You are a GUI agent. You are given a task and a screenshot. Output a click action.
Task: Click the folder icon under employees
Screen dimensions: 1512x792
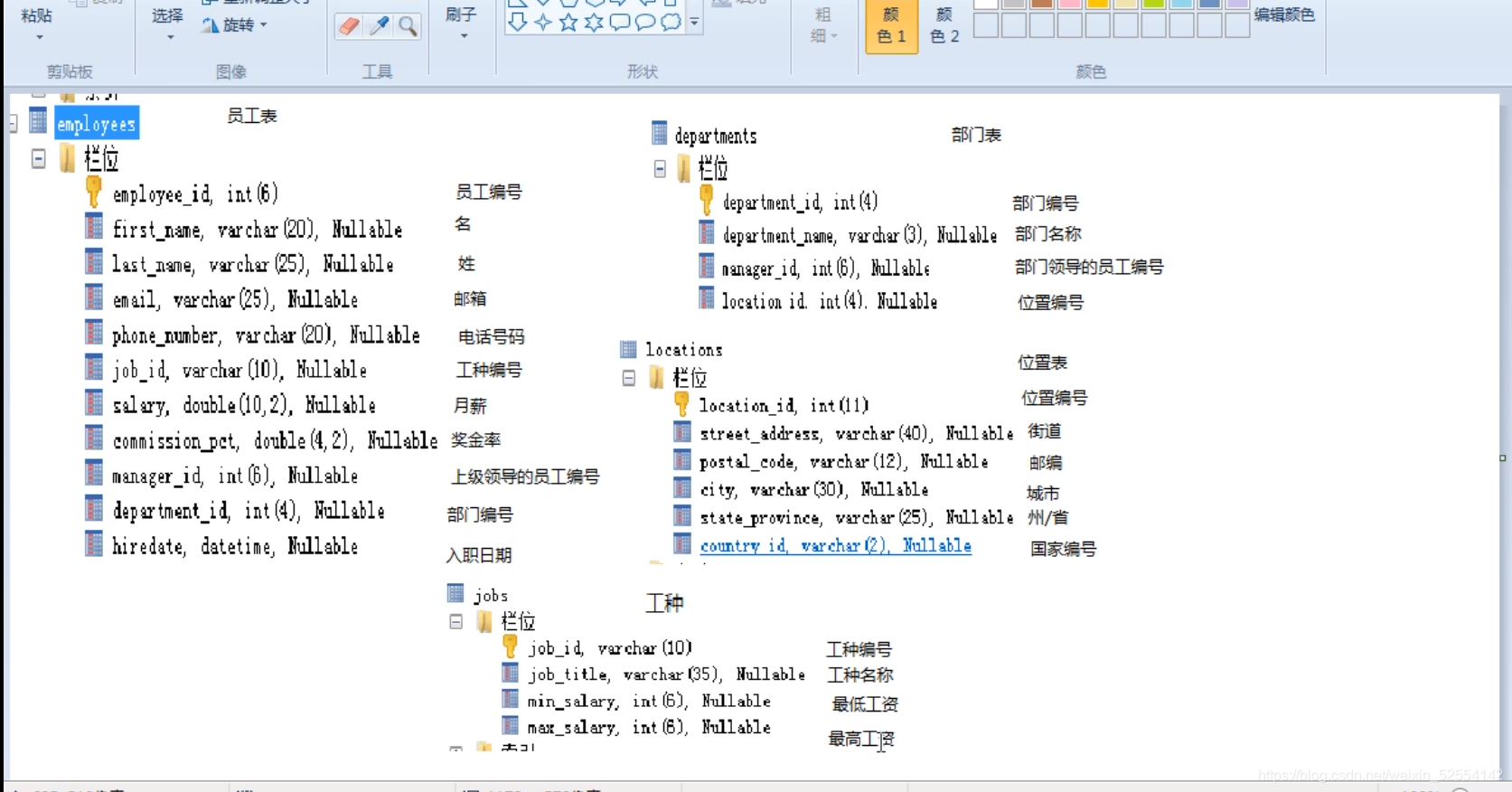point(68,159)
